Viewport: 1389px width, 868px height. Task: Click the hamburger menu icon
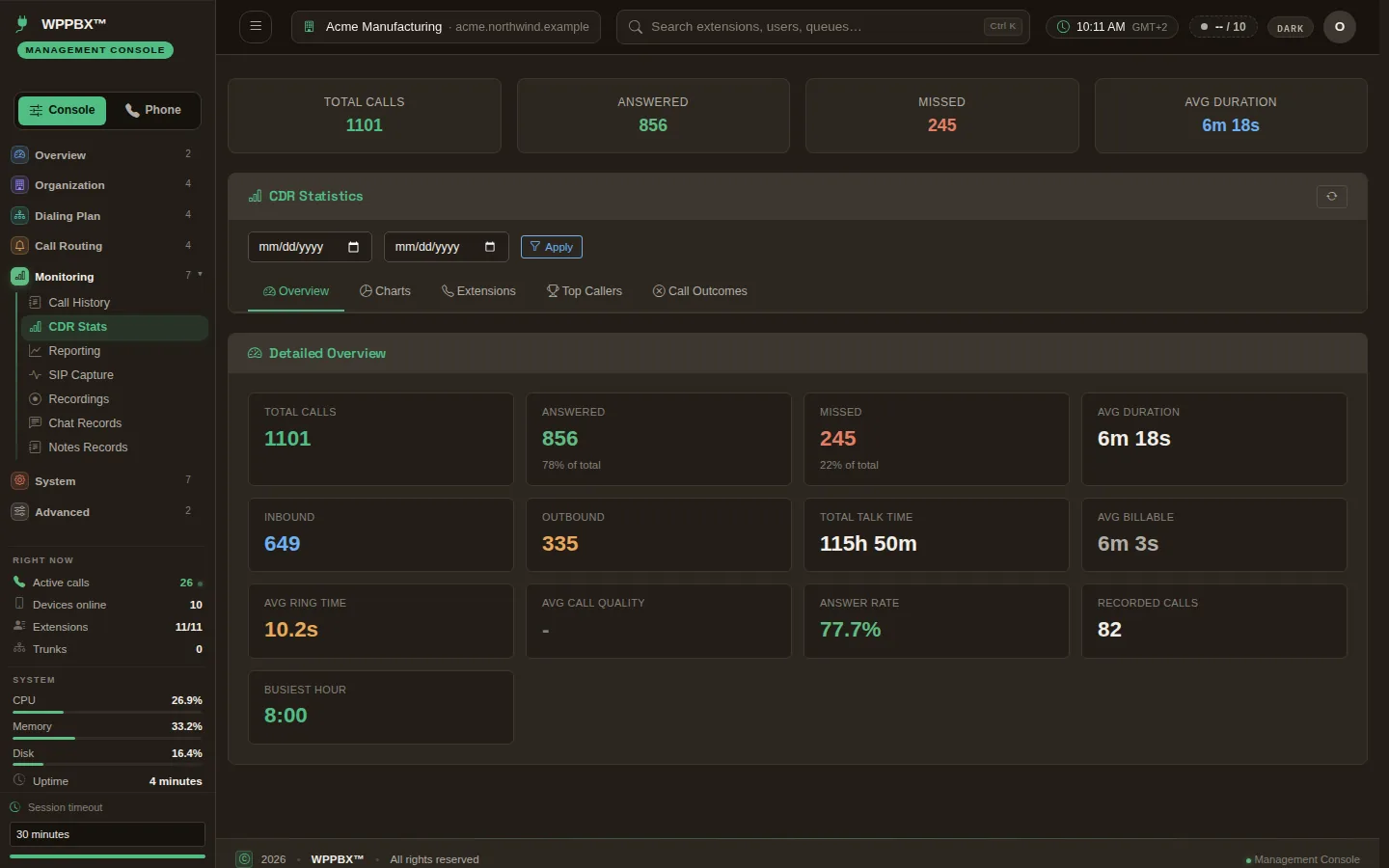256,26
